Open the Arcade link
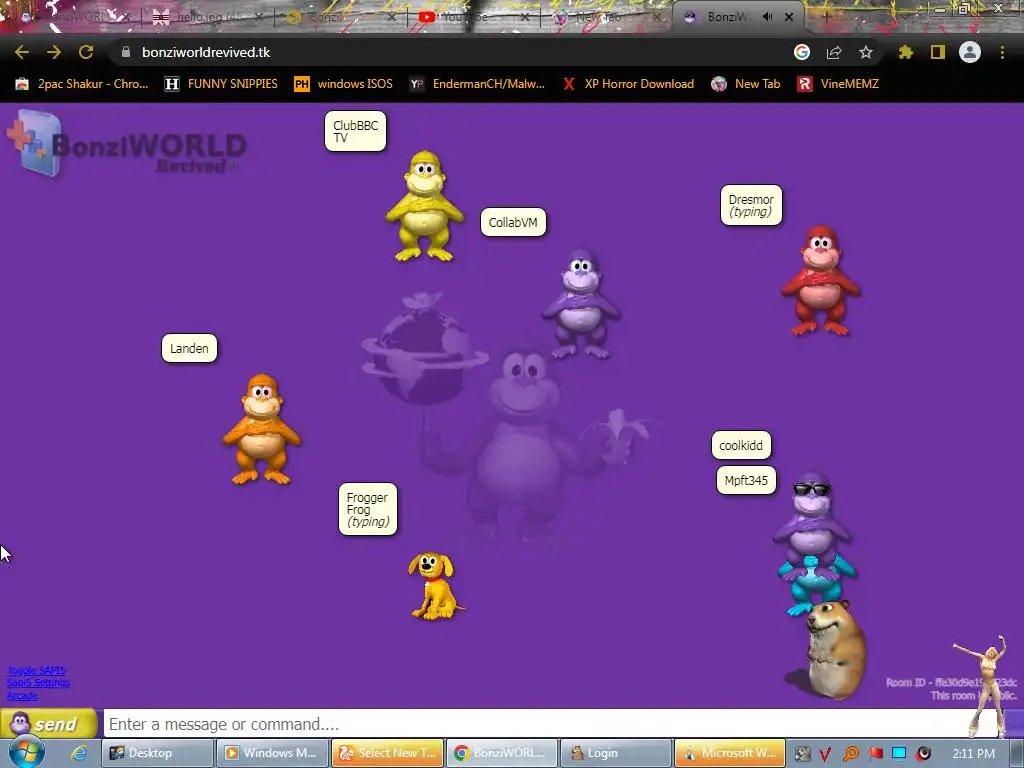This screenshot has height=768, width=1024. coord(22,696)
